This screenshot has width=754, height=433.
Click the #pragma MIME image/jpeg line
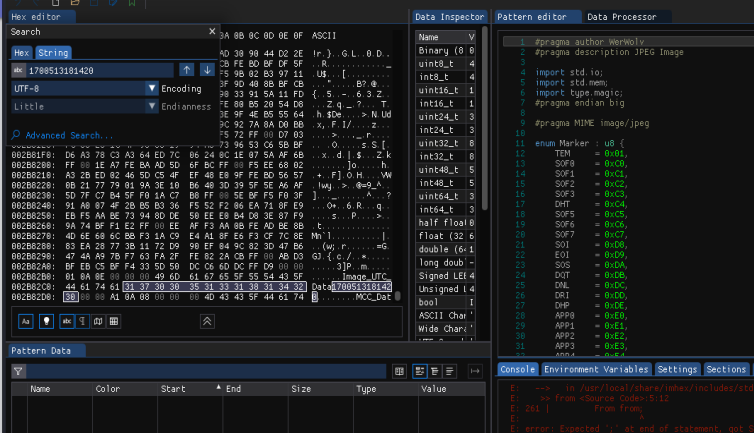[x=592, y=123]
